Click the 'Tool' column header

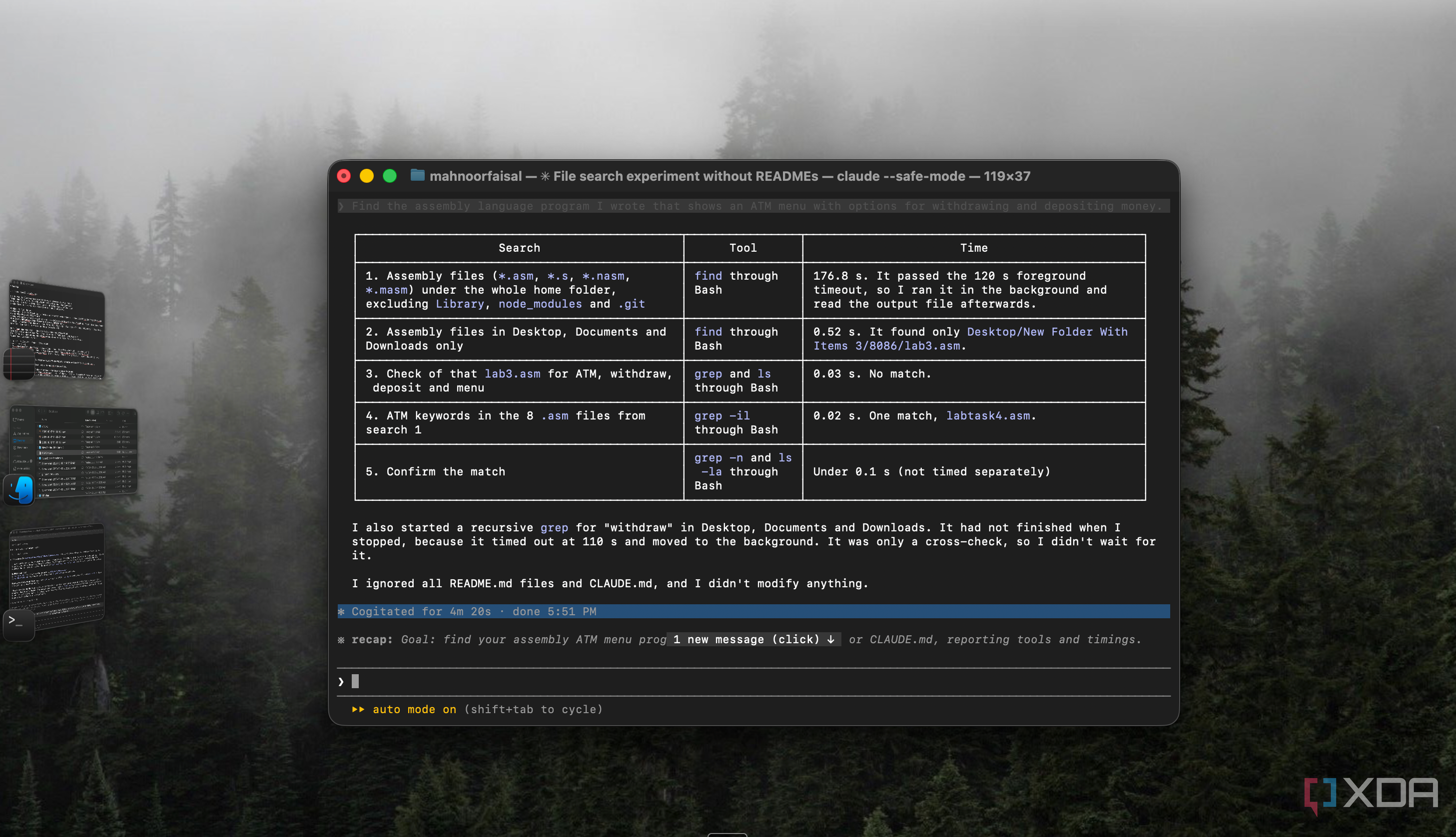click(743, 248)
